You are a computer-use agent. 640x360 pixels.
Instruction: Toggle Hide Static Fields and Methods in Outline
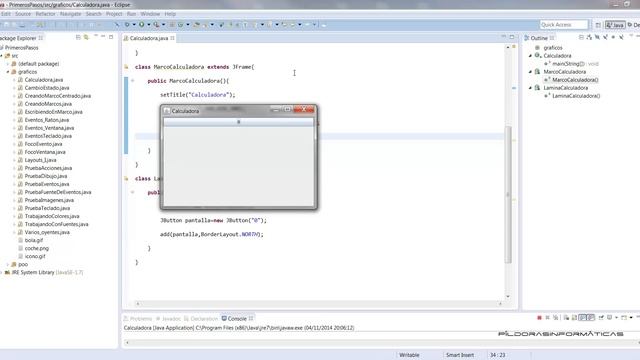605,37
